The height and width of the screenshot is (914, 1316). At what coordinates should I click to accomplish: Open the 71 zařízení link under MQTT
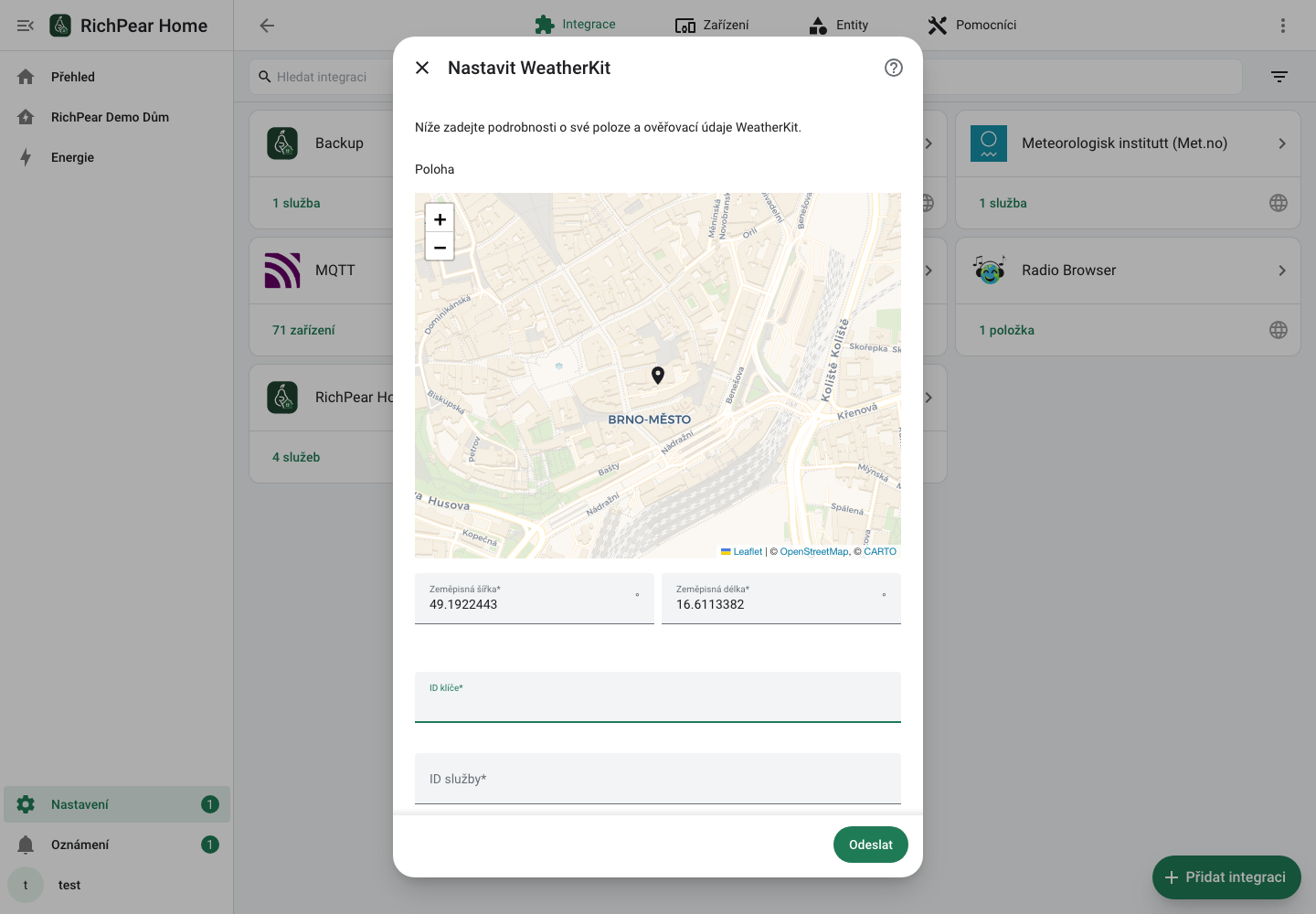pyautogui.click(x=303, y=330)
